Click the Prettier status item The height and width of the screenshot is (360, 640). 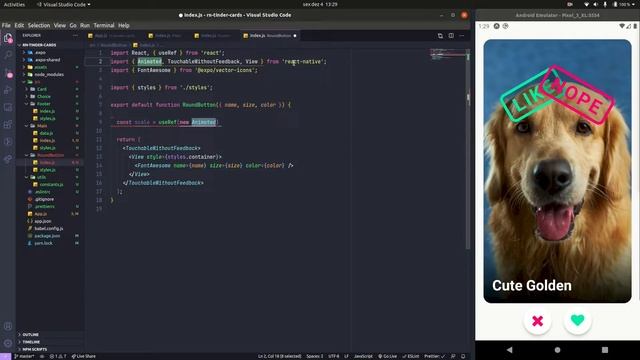click(x=435, y=356)
